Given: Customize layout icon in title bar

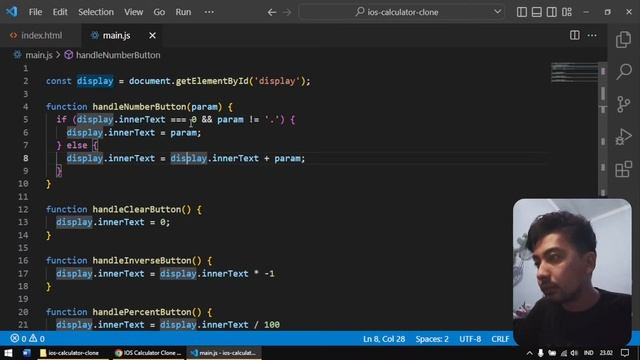Looking at the screenshot, I should coord(567,12).
